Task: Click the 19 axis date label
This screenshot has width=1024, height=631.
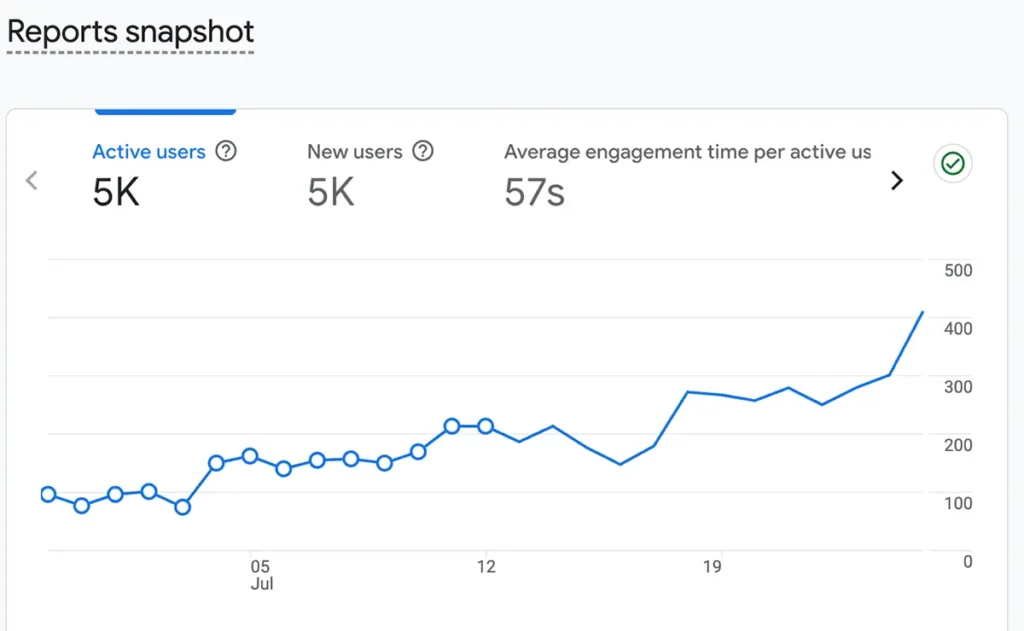Action: [x=712, y=566]
